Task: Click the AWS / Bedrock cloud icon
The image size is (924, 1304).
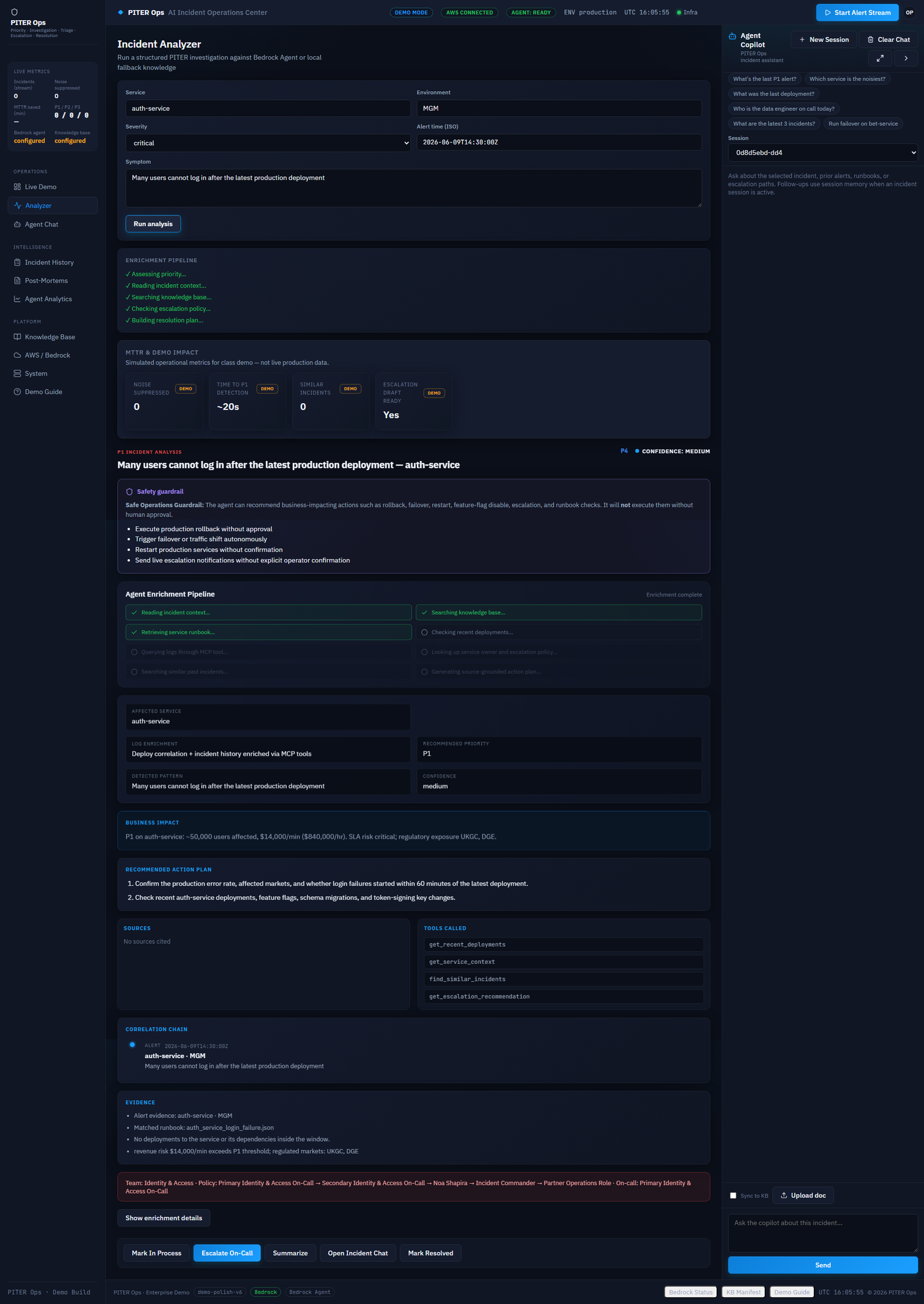Action: [x=17, y=355]
